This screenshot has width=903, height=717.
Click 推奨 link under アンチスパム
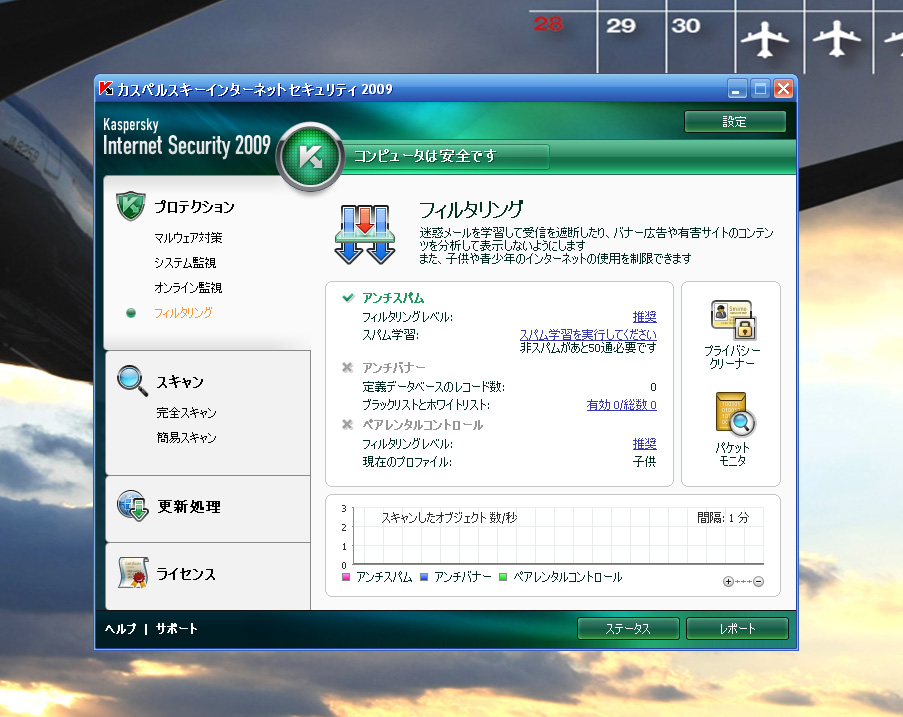(644, 317)
